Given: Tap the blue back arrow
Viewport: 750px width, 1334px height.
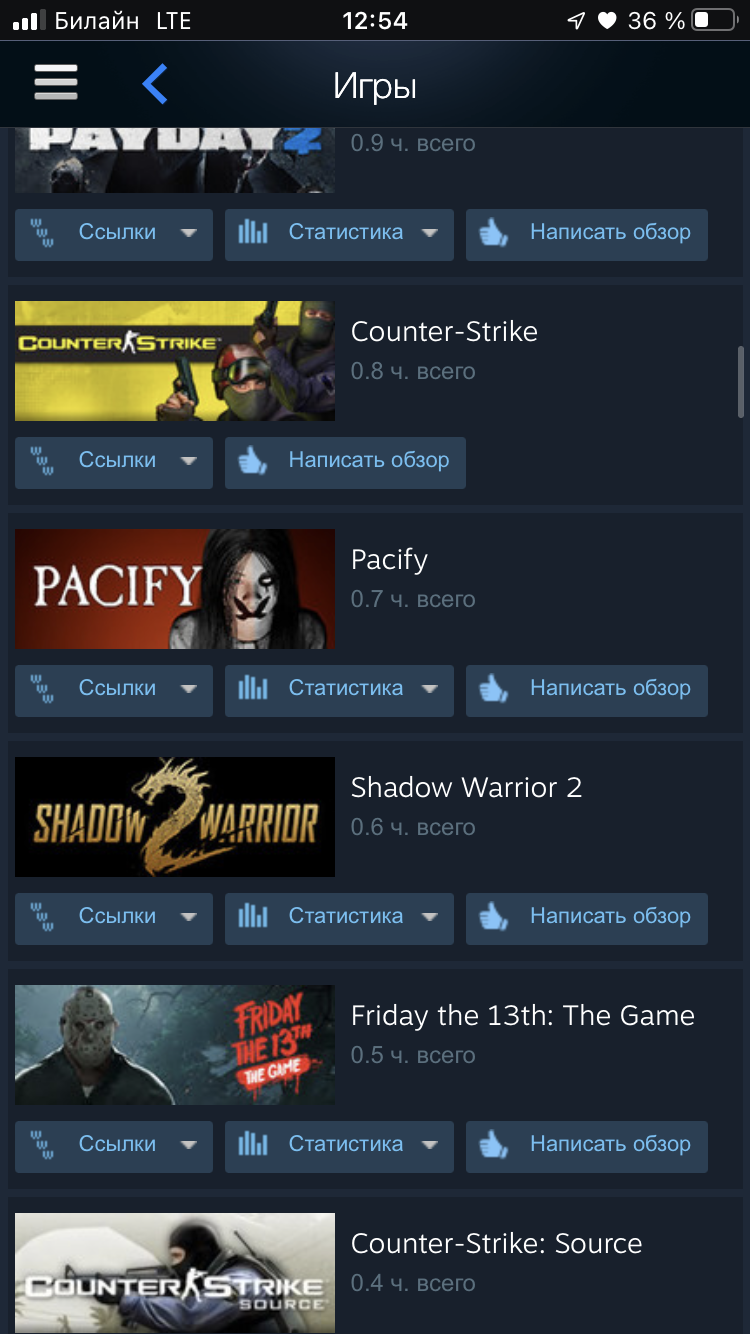Looking at the screenshot, I should pyautogui.click(x=155, y=85).
